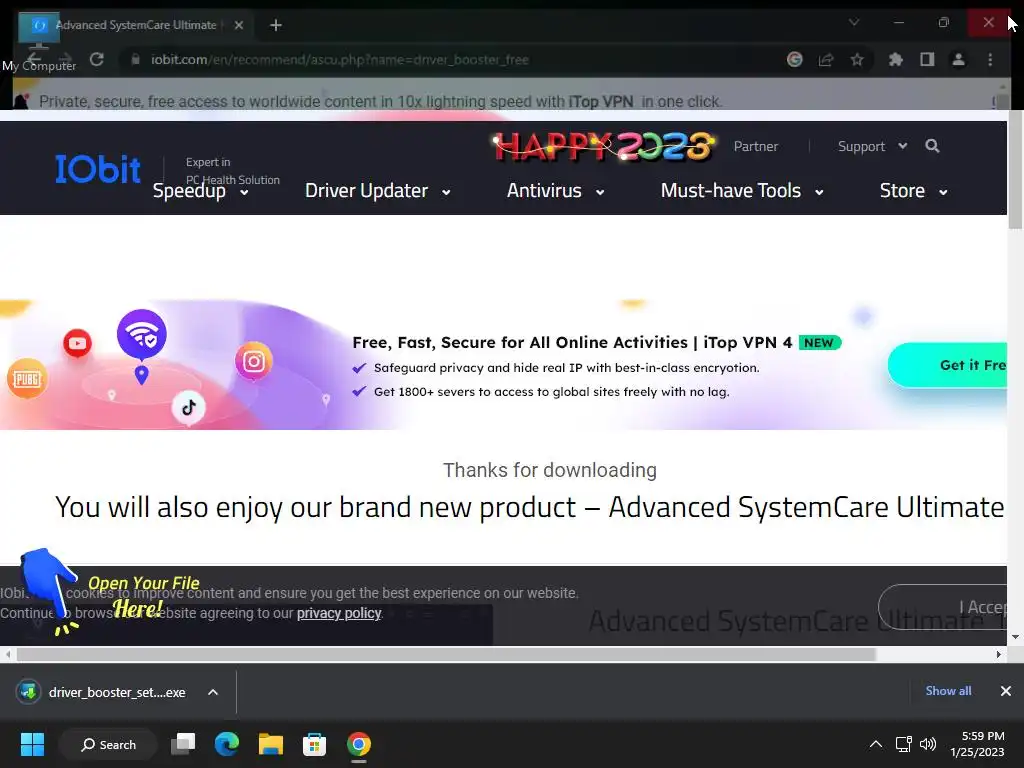Viewport: 1024px width, 768px height.
Task: Accept cookies with I Accept button
Action: tap(944, 607)
